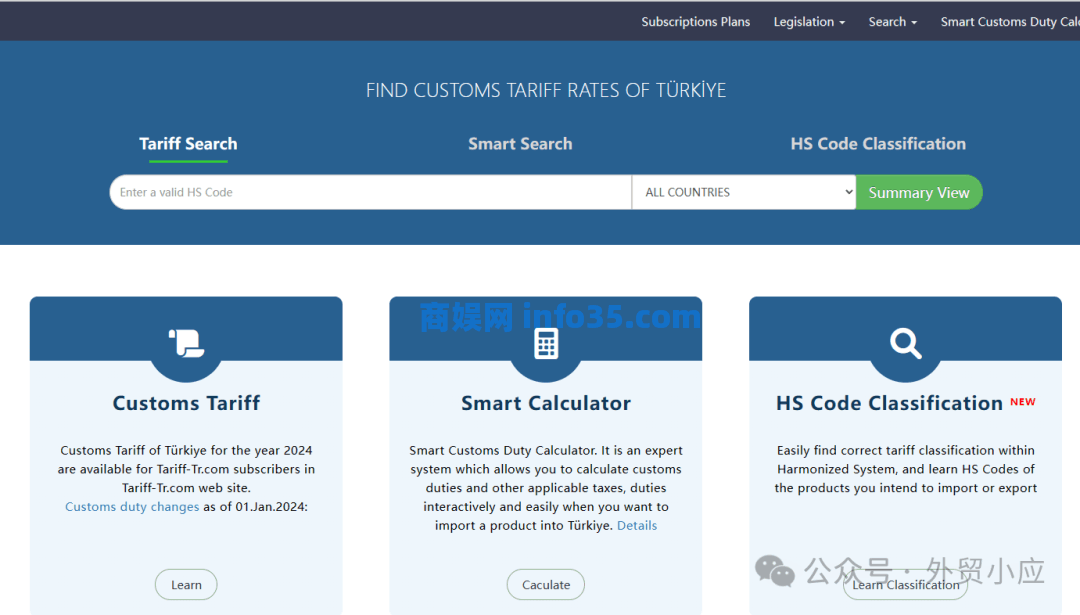This screenshot has width=1080, height=615.
Task: Click the Caculate button
Action: pyautogui.click(x=546, y=585)
